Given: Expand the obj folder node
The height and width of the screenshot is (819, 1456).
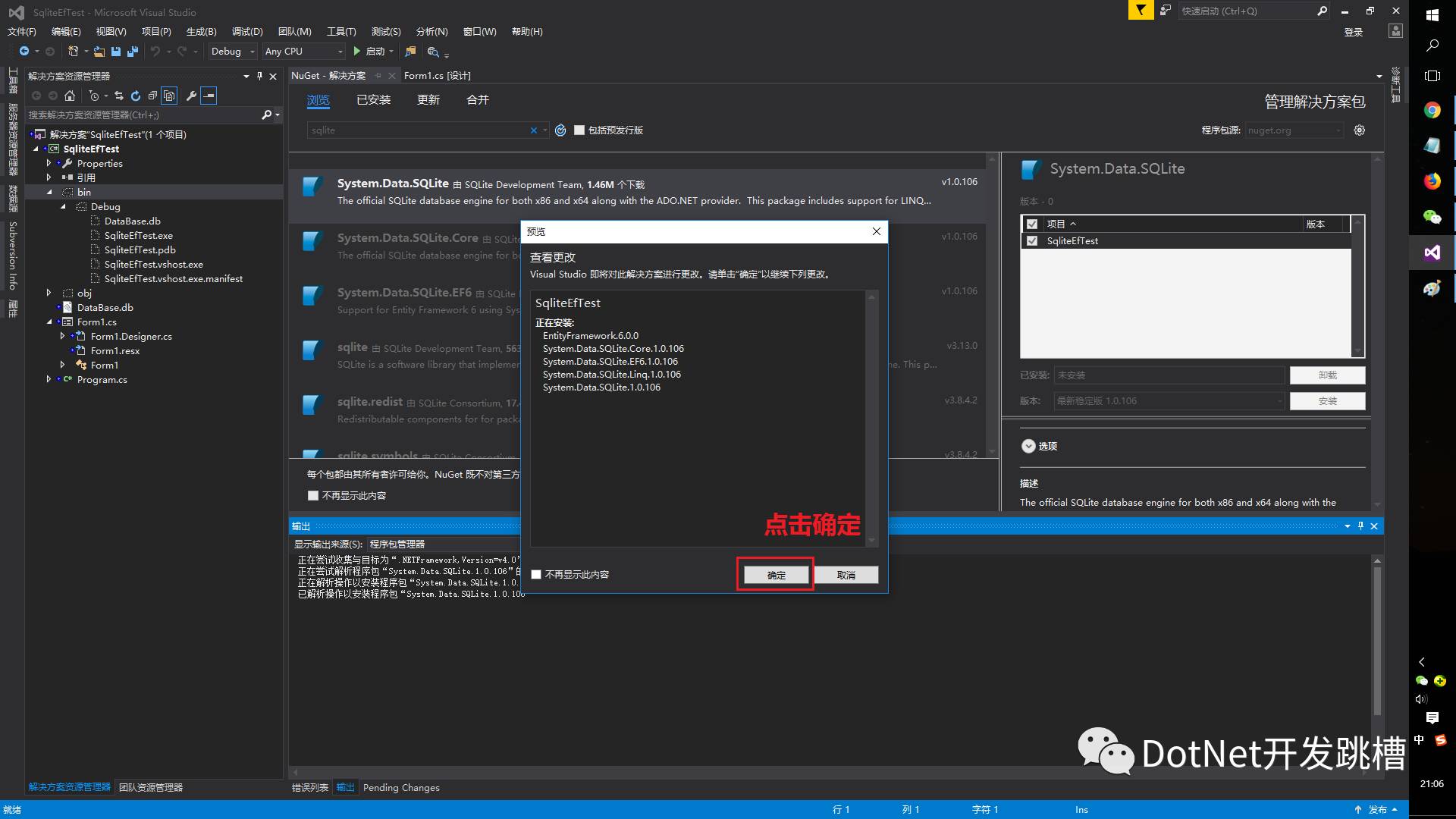Looking at the screenshot, I should point(49,293).
